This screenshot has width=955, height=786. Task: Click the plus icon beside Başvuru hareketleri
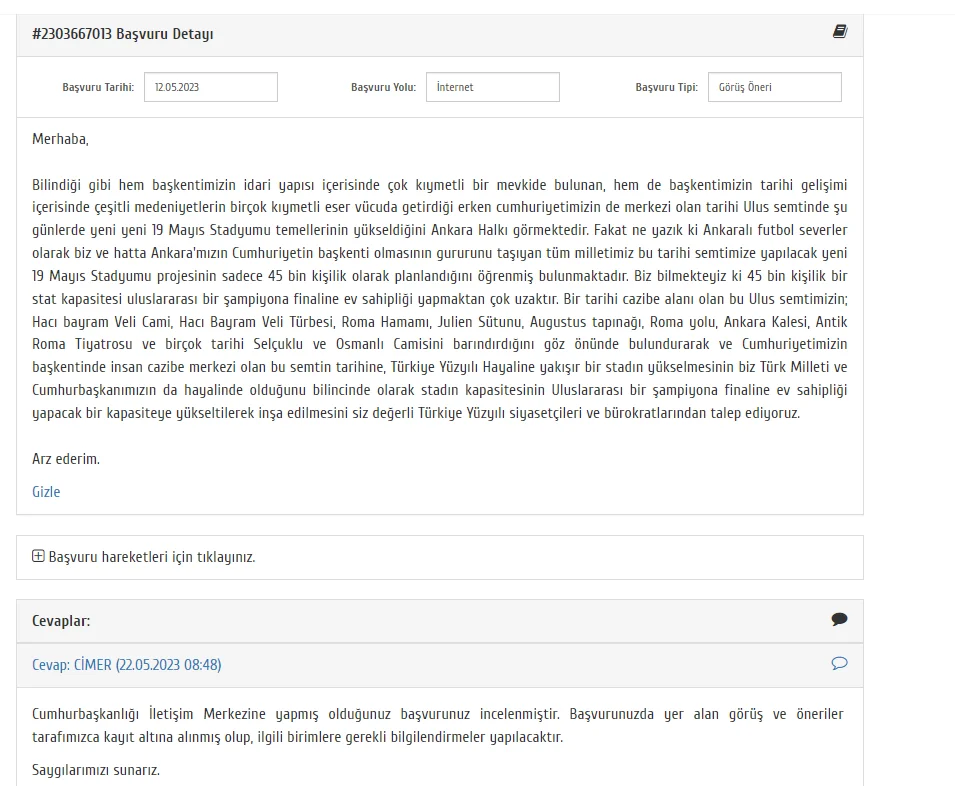38,556
